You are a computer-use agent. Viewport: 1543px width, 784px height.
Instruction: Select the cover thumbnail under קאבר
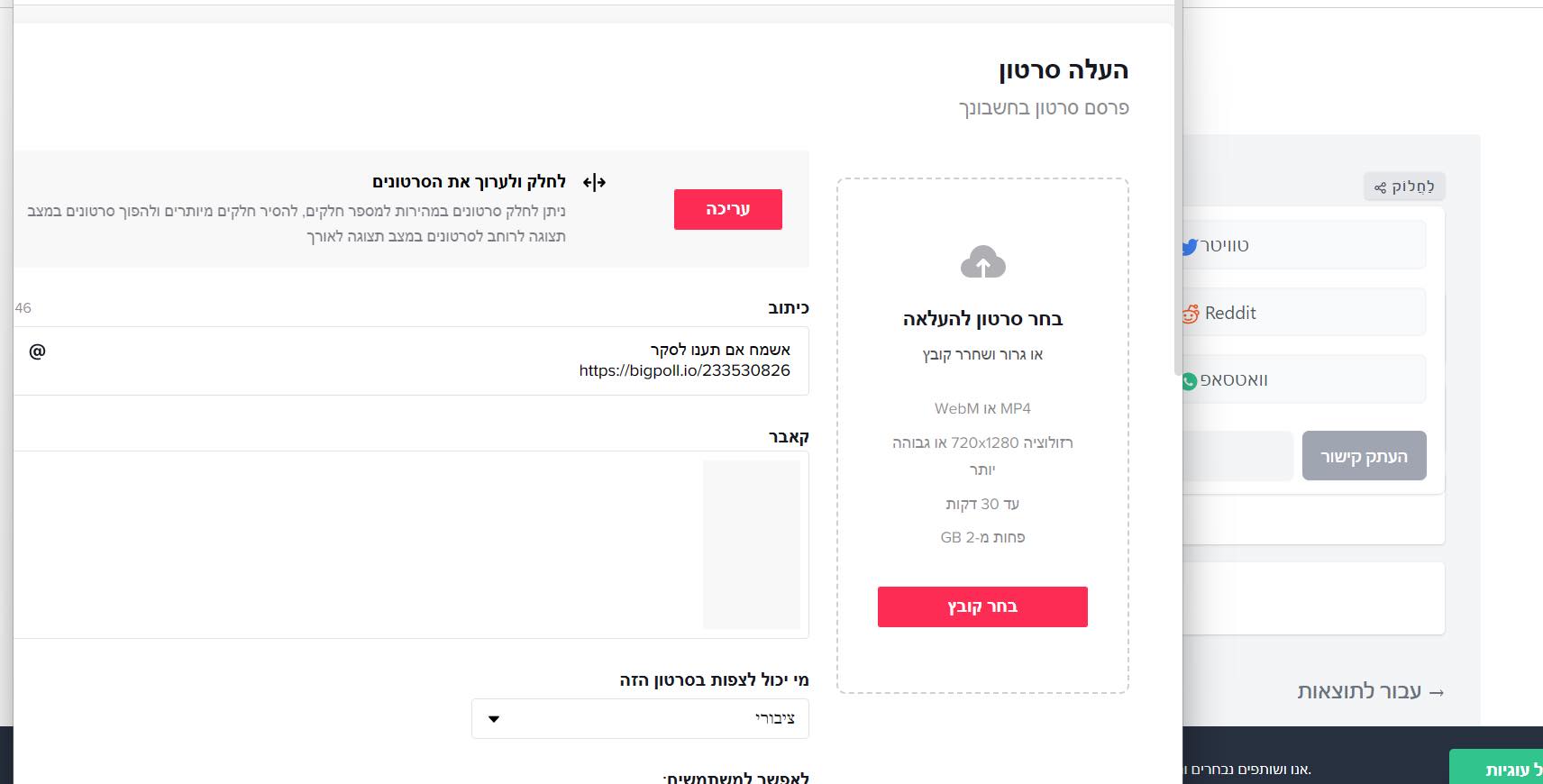[x=751, y=544]
